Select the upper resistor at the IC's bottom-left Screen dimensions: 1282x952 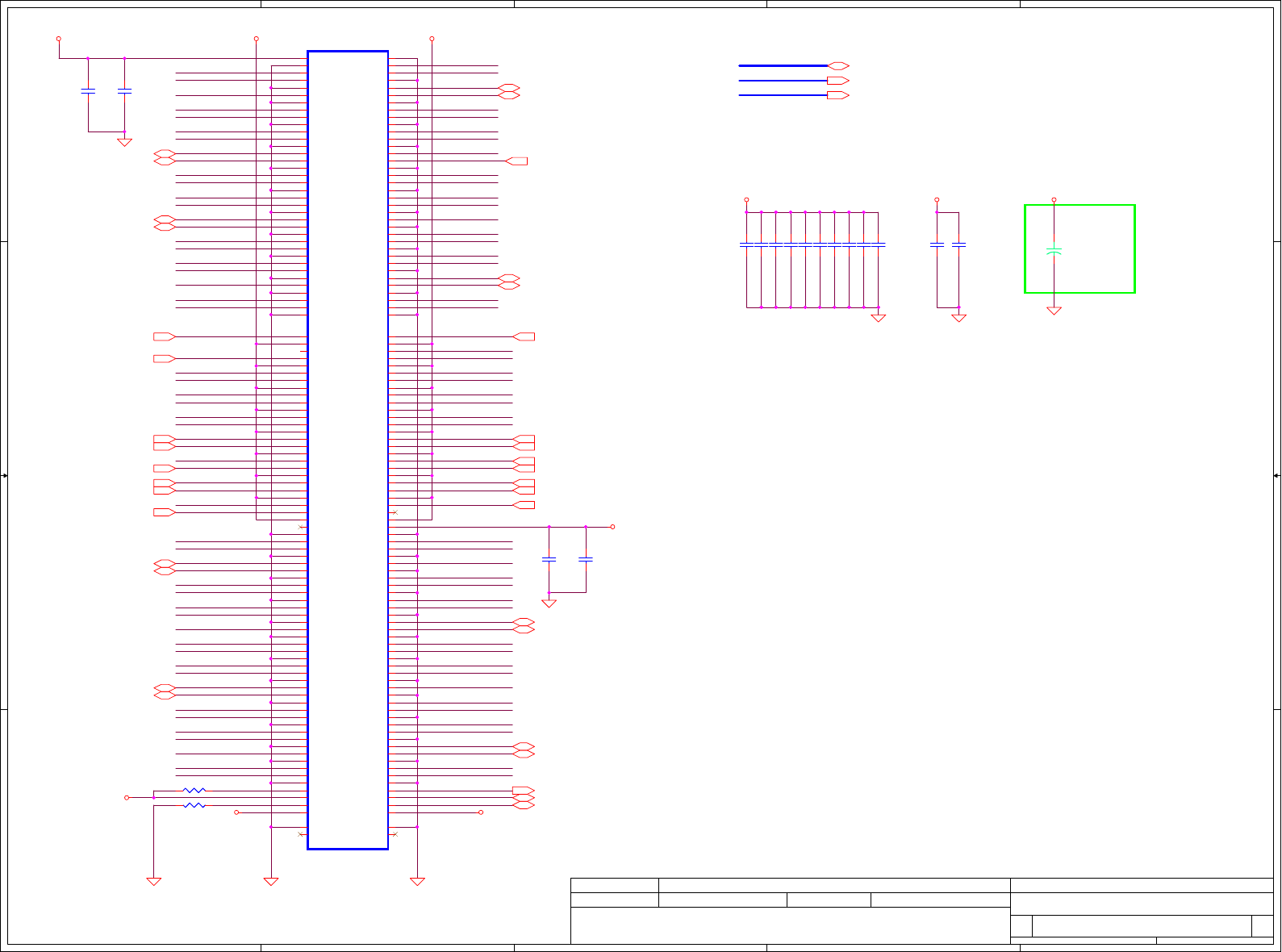194,791
